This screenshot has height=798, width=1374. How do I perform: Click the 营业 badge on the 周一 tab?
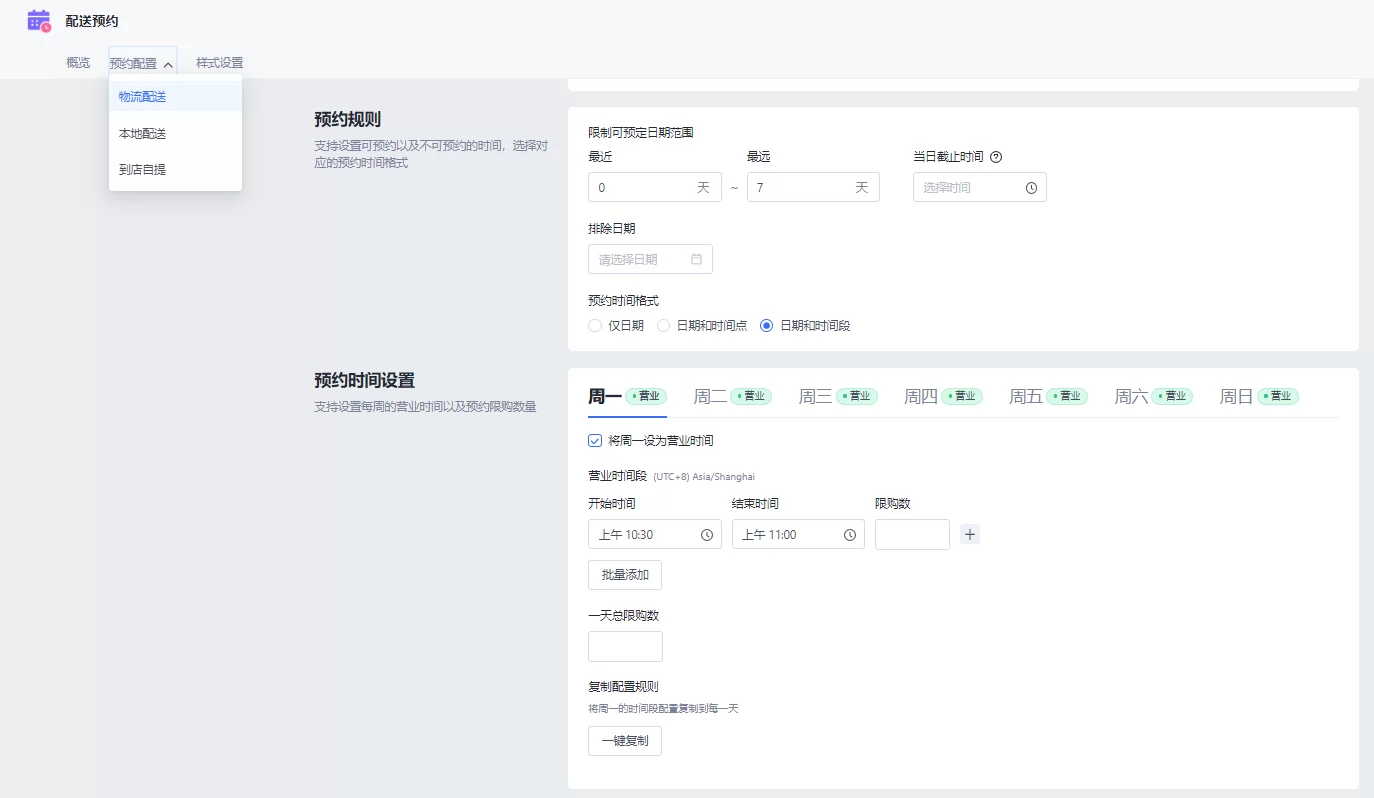tap(648, 396)
